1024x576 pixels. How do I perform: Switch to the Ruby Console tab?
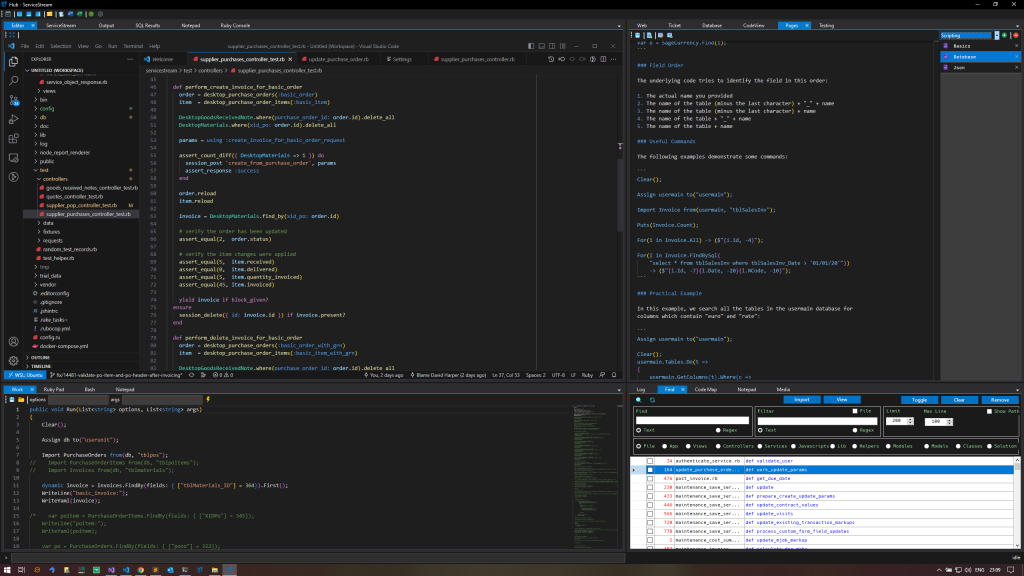tap(235, 25)
